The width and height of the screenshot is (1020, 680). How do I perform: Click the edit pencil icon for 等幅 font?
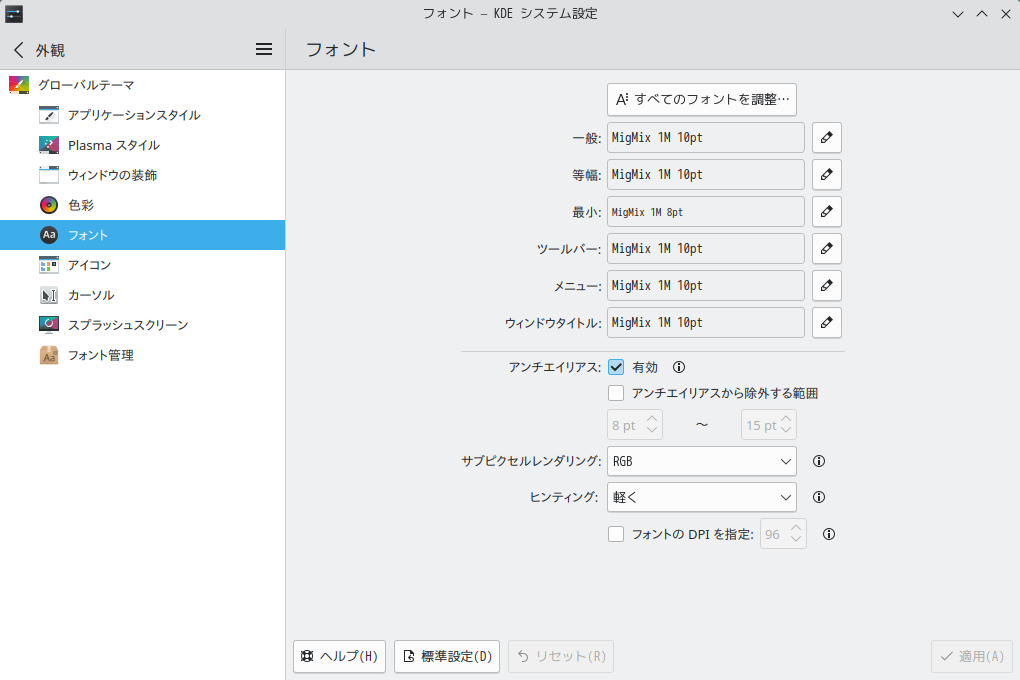826,175
